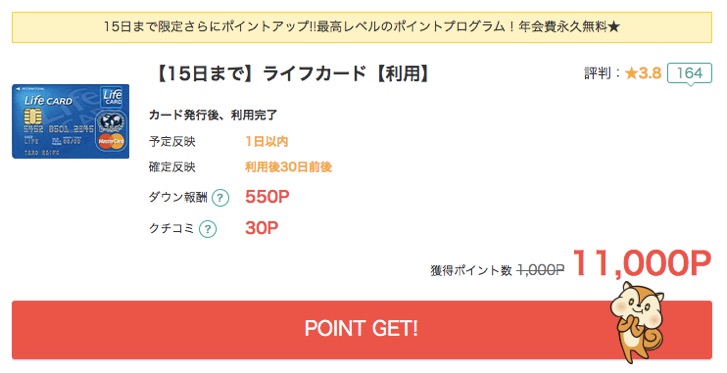Click the カード発行後、利用完了 condition text
The image size is (727, 373).
point(213,115)
